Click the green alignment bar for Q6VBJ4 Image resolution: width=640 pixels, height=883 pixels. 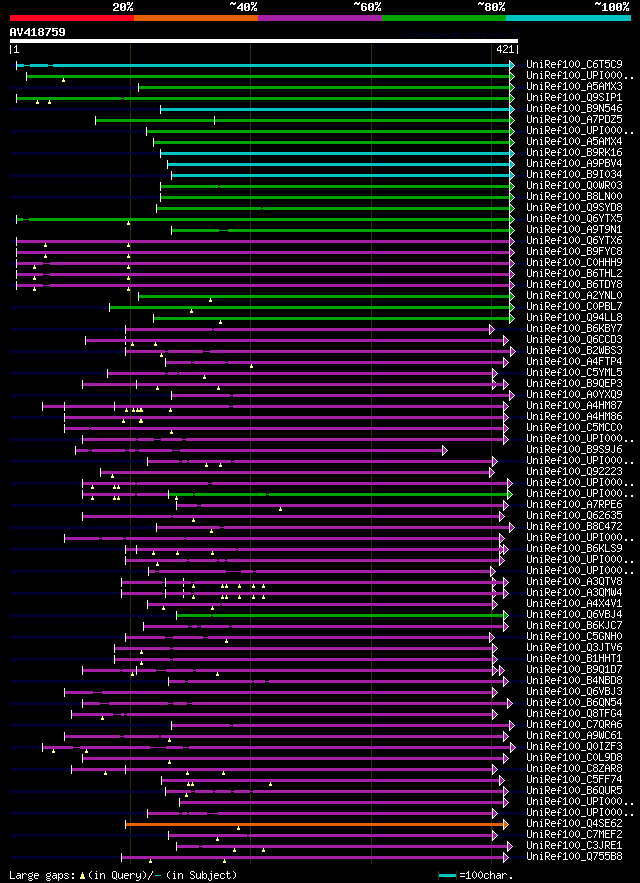tap(340, 615)
